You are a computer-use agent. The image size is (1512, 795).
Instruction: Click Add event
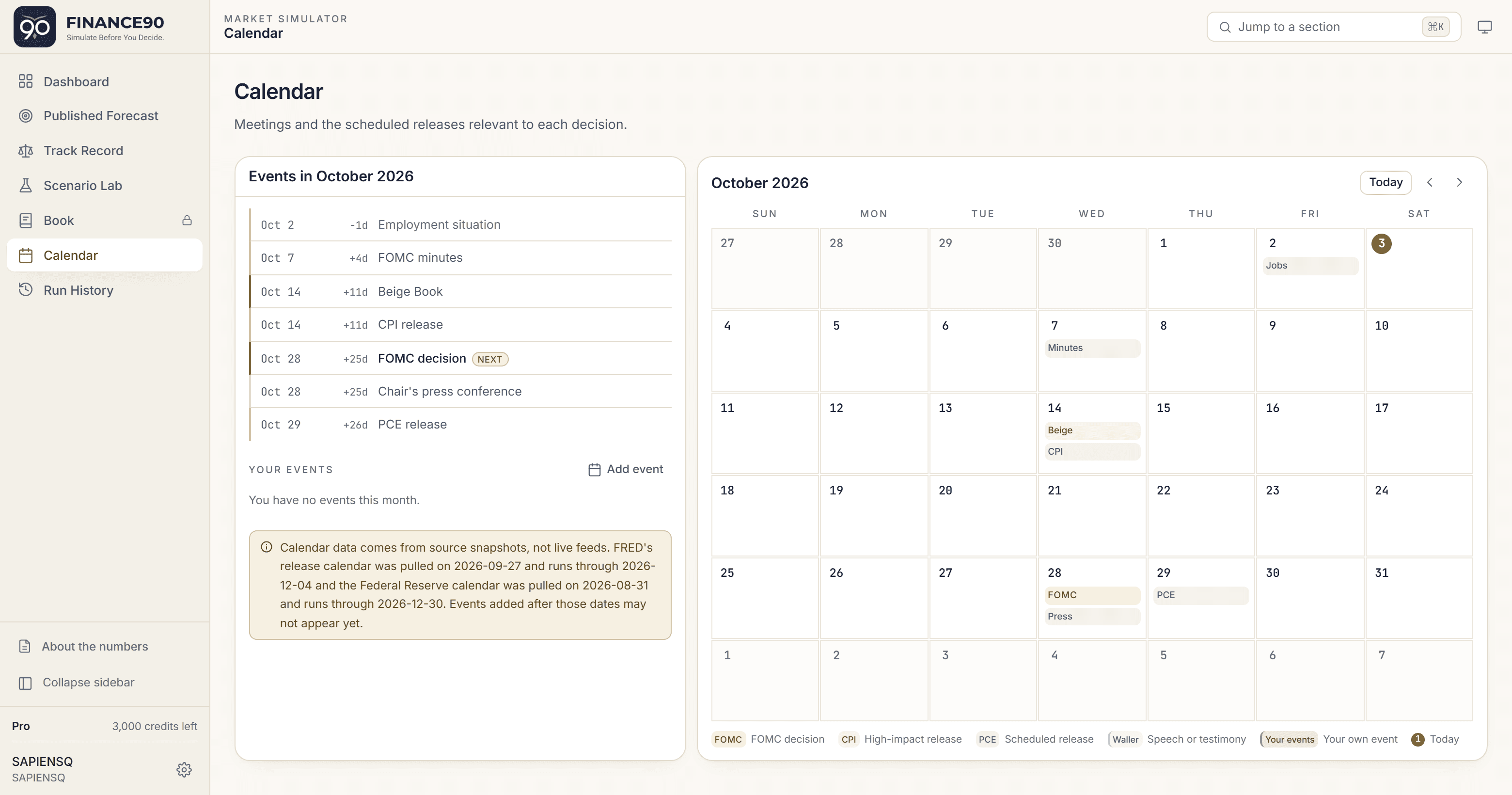625,469
